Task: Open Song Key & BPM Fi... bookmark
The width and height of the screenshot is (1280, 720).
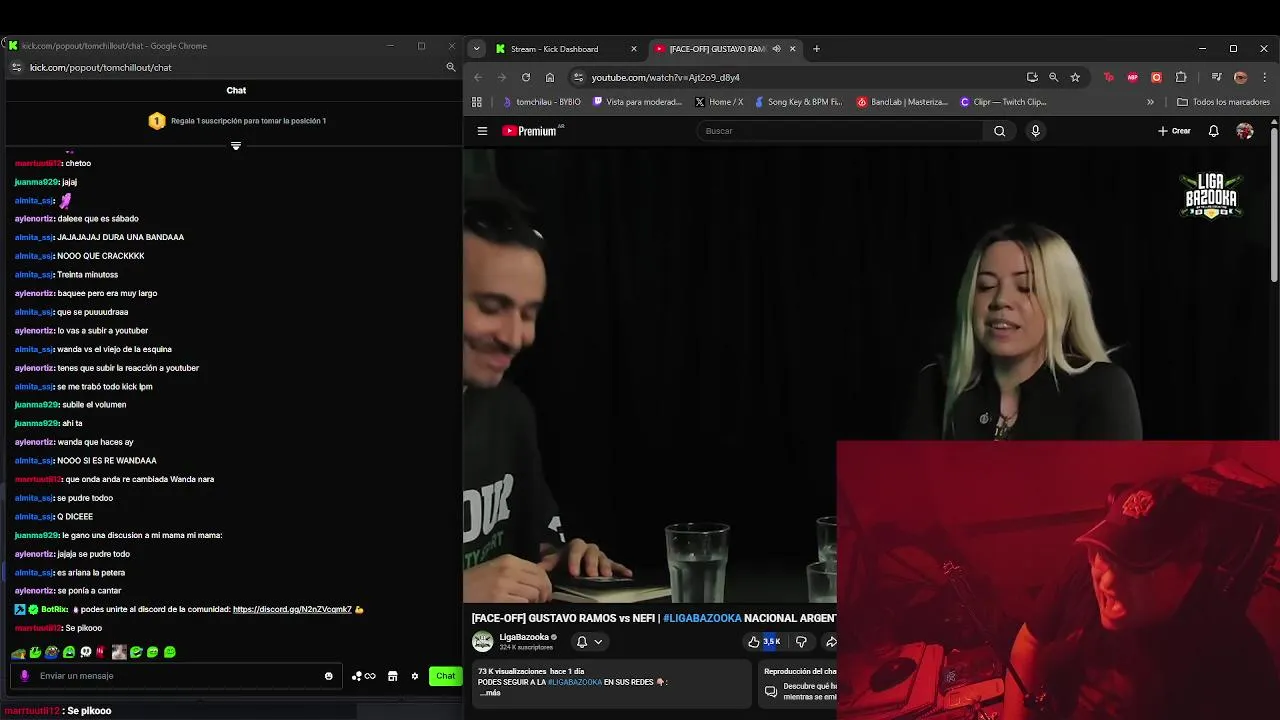Action: click(798, 102)
